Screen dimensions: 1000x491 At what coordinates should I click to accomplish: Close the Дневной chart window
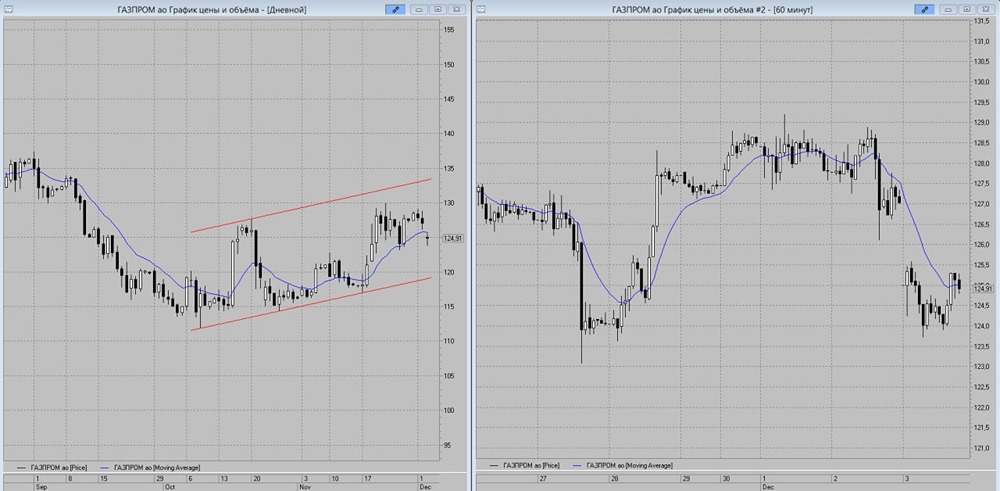coord(456,10)
